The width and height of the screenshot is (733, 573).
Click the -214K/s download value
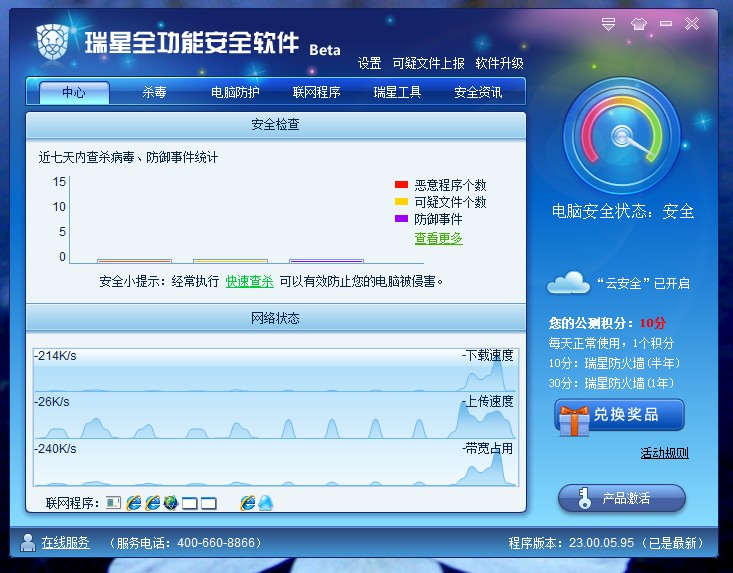click(55, 356)
